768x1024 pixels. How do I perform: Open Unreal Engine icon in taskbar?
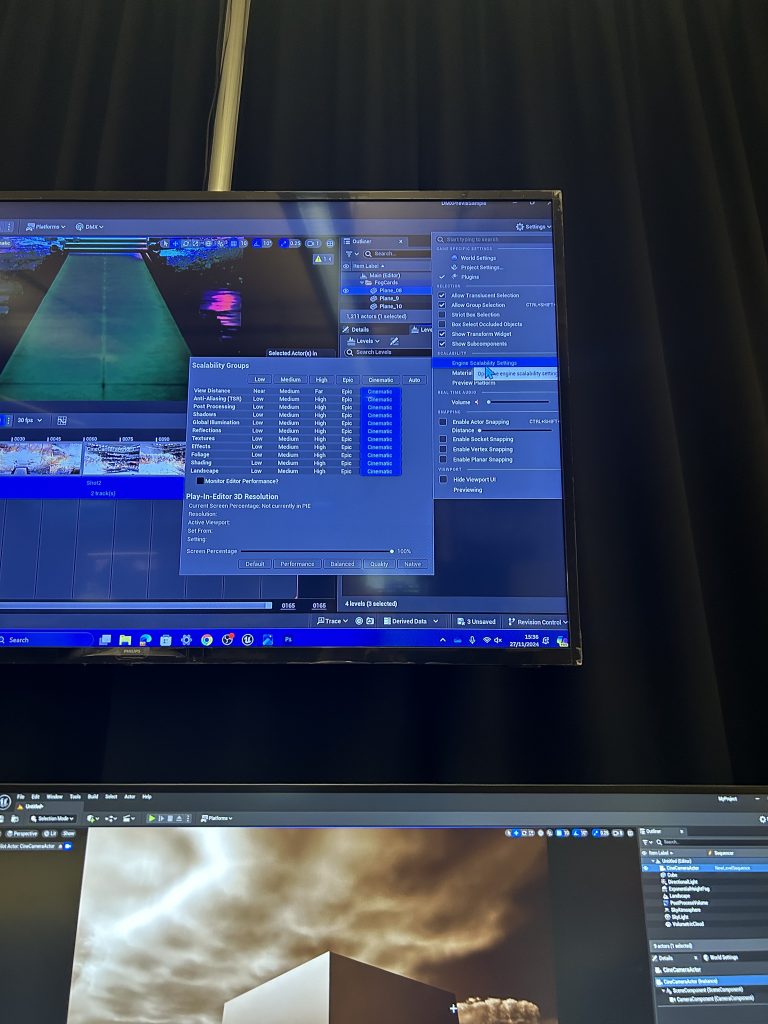pos(248,640)
